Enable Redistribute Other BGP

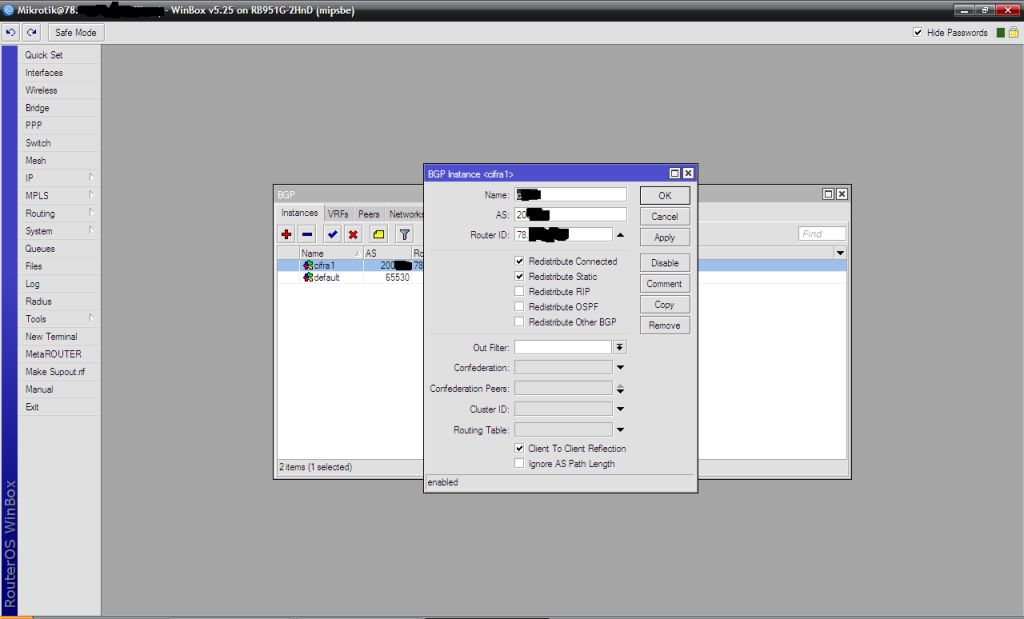(519, 321)
